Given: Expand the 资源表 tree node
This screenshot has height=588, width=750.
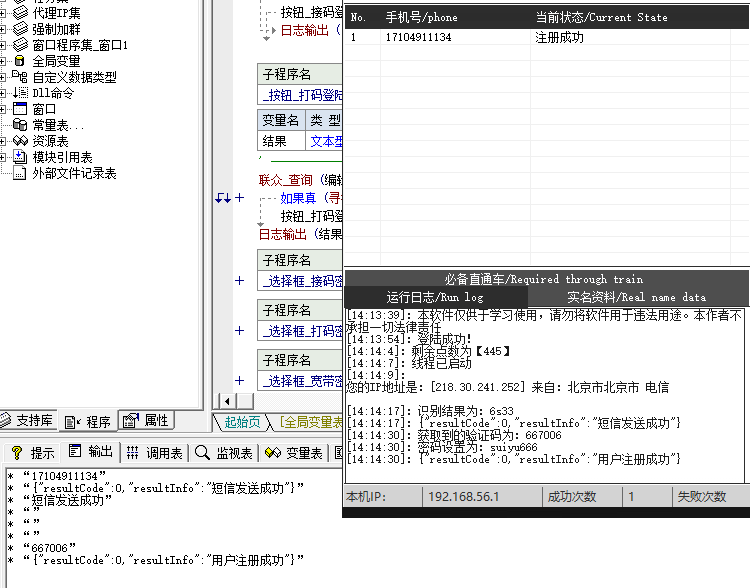Looking at the screenshot, I should point(2,141).
